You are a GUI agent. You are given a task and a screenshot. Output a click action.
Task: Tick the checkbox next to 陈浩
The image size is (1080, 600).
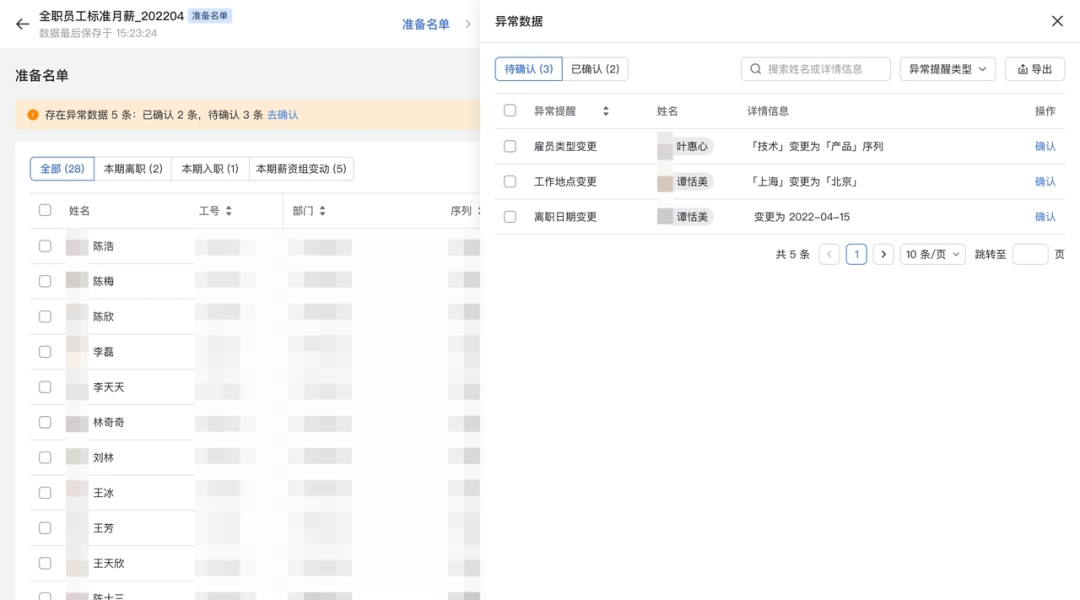[45, 246]
